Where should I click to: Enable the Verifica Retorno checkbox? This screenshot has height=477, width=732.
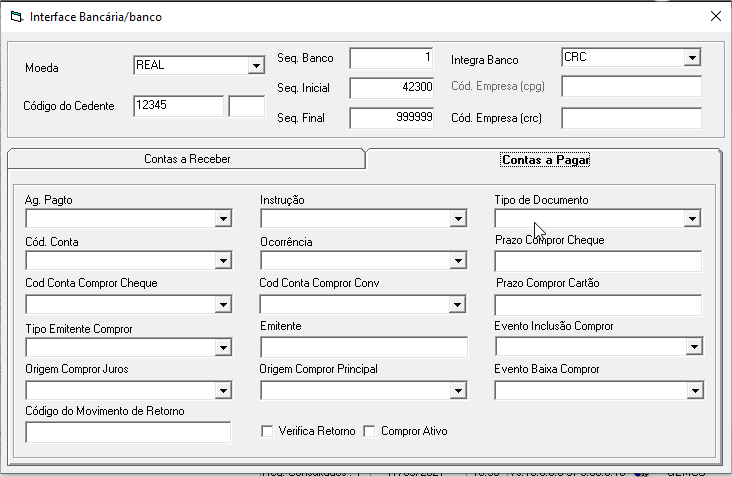point(267,431)
